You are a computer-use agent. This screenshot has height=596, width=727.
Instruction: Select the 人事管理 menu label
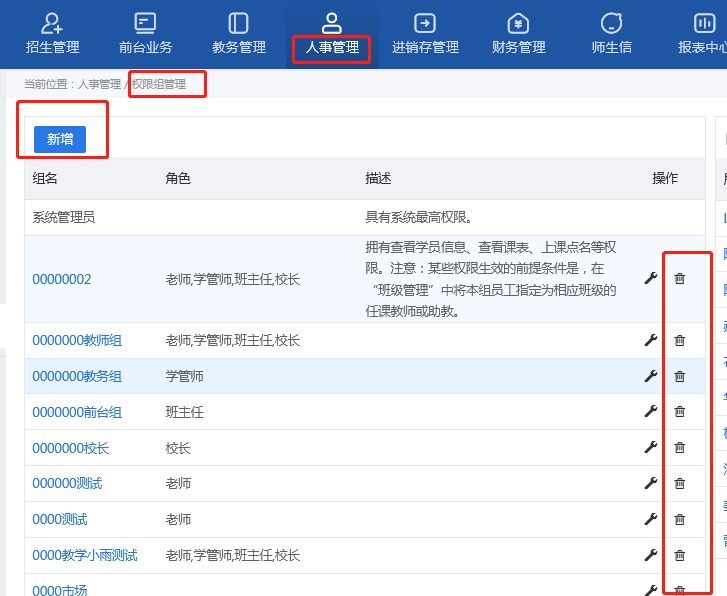pos(332,47)
